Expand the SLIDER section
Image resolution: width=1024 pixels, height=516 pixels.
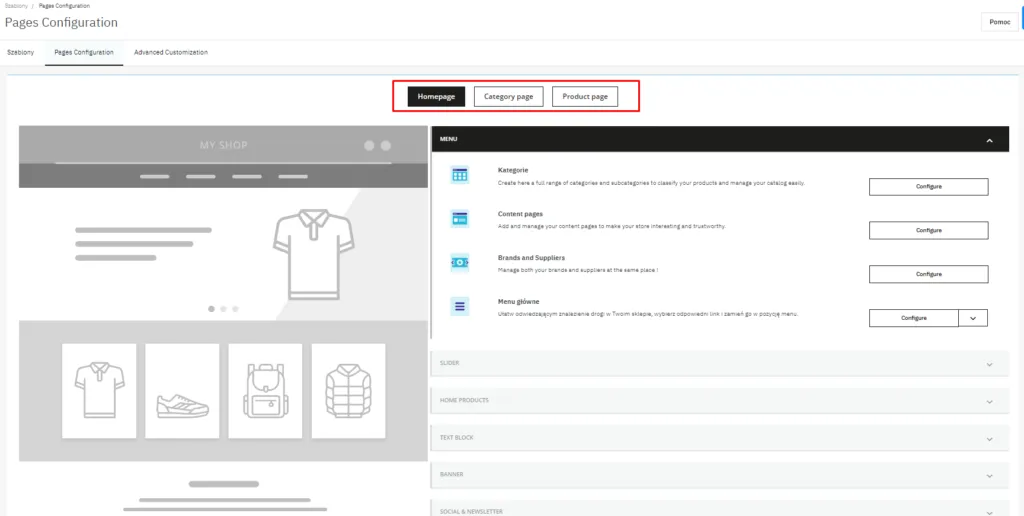pyautogui.click(x=989, y=364)
